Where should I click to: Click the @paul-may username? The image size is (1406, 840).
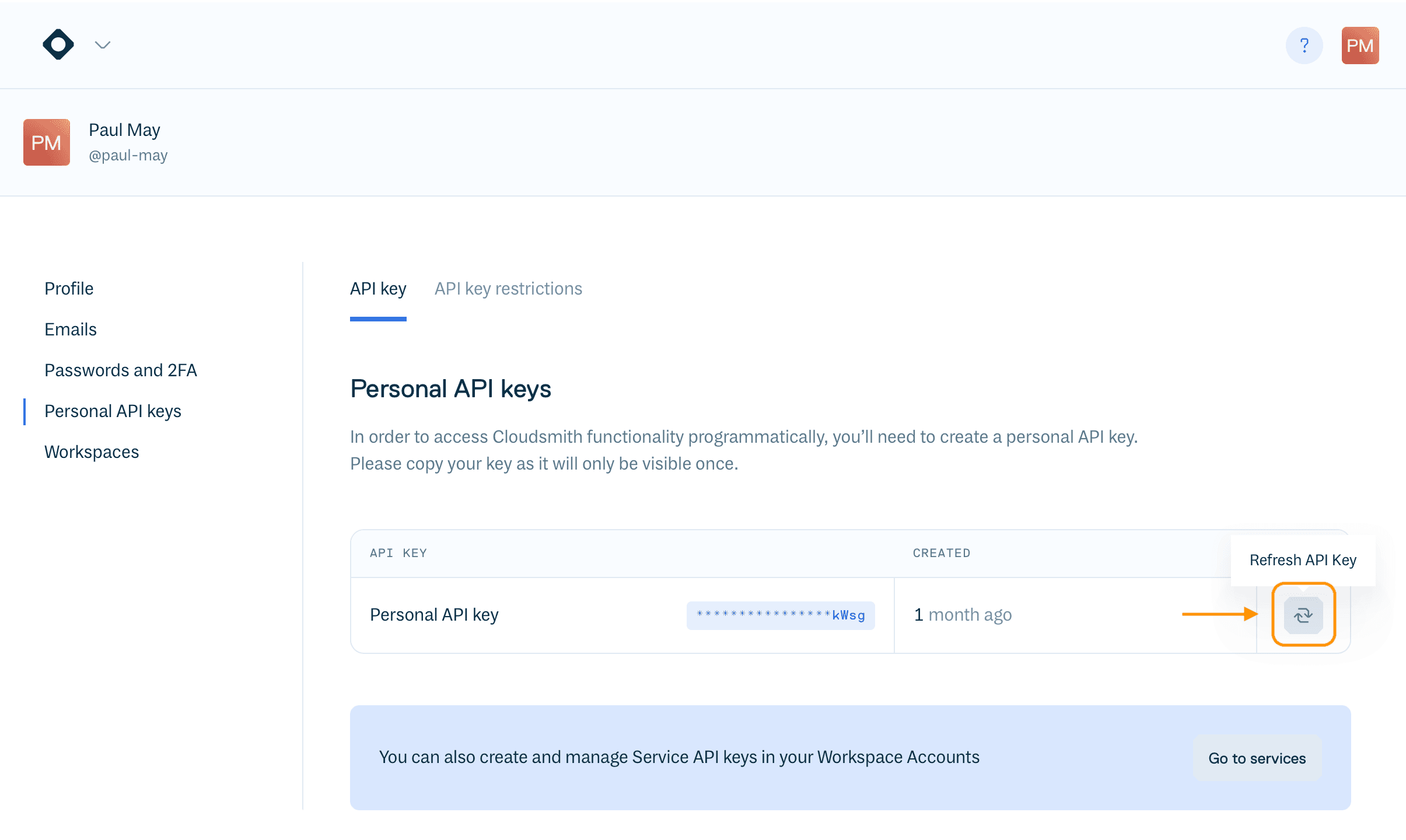tap(128, 156)
